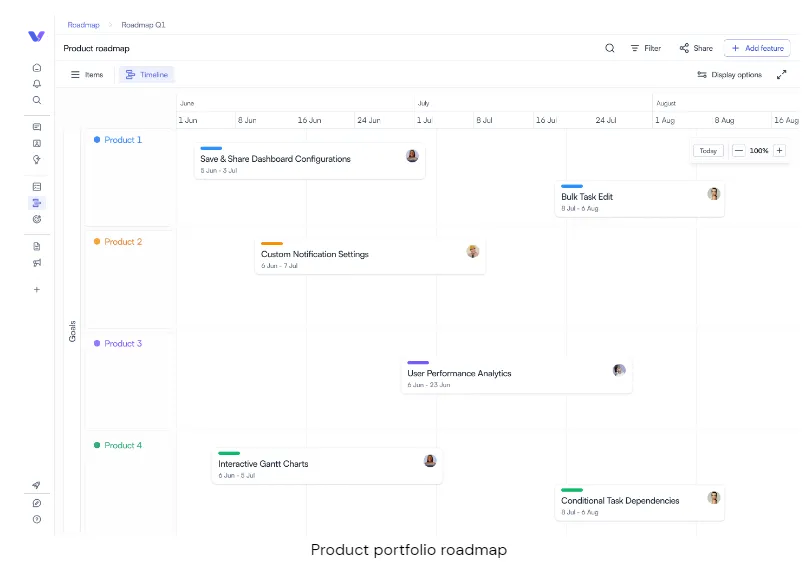
Task: Click the Roadmap Q1 breadcrumb
Action: tap(143, 25)
